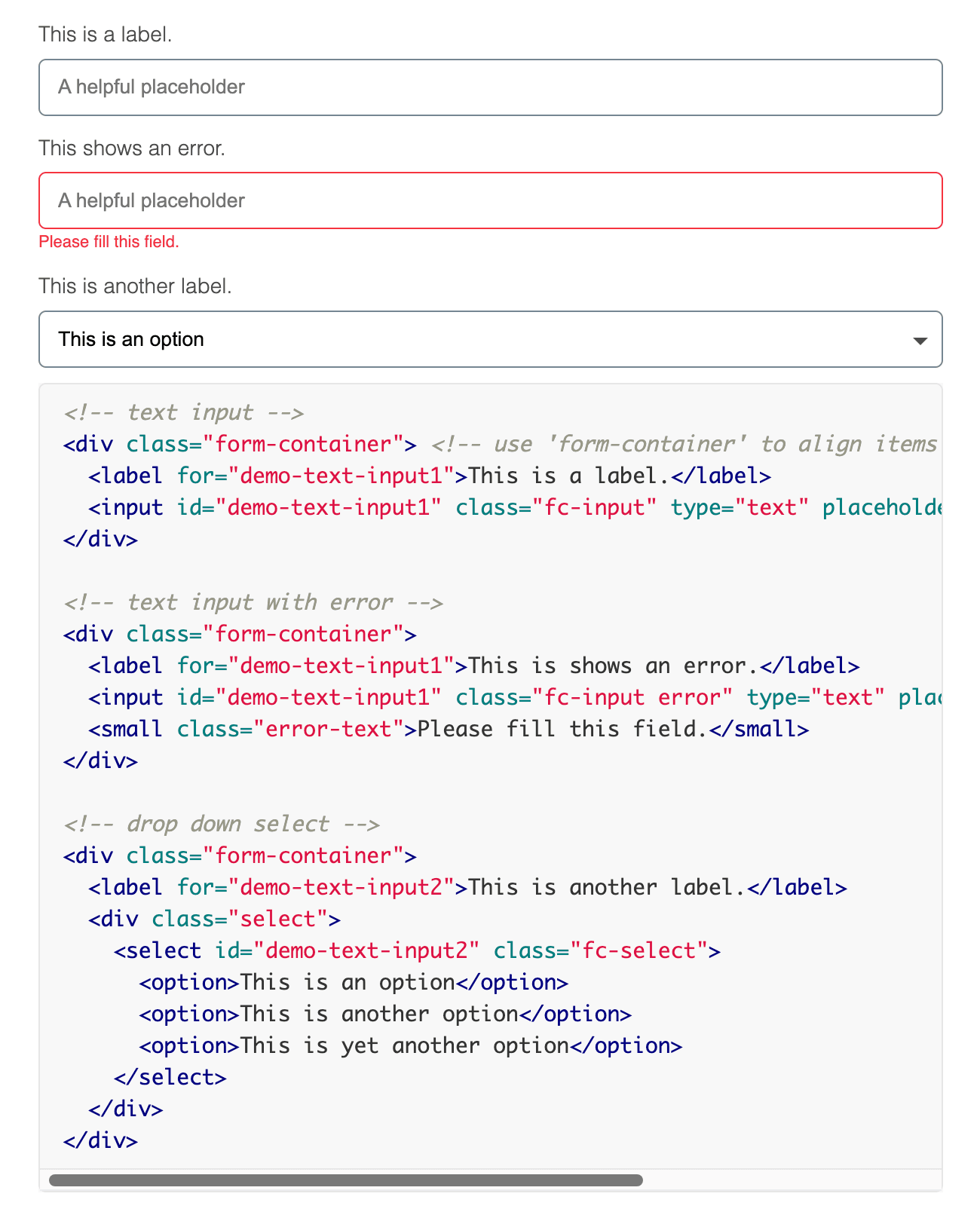
Task: Click the '<option>This is another option</option>' code line
Action: [385, 1014]
